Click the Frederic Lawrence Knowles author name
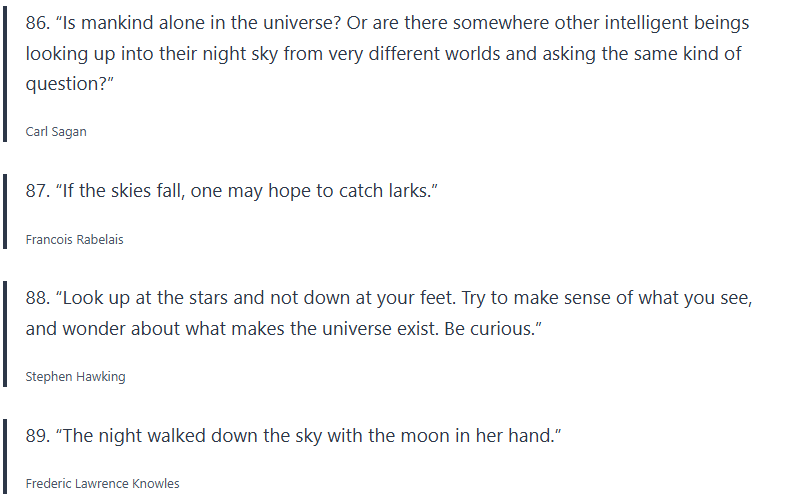Screen dimensions: 807x499 click(x=103, y=484)
